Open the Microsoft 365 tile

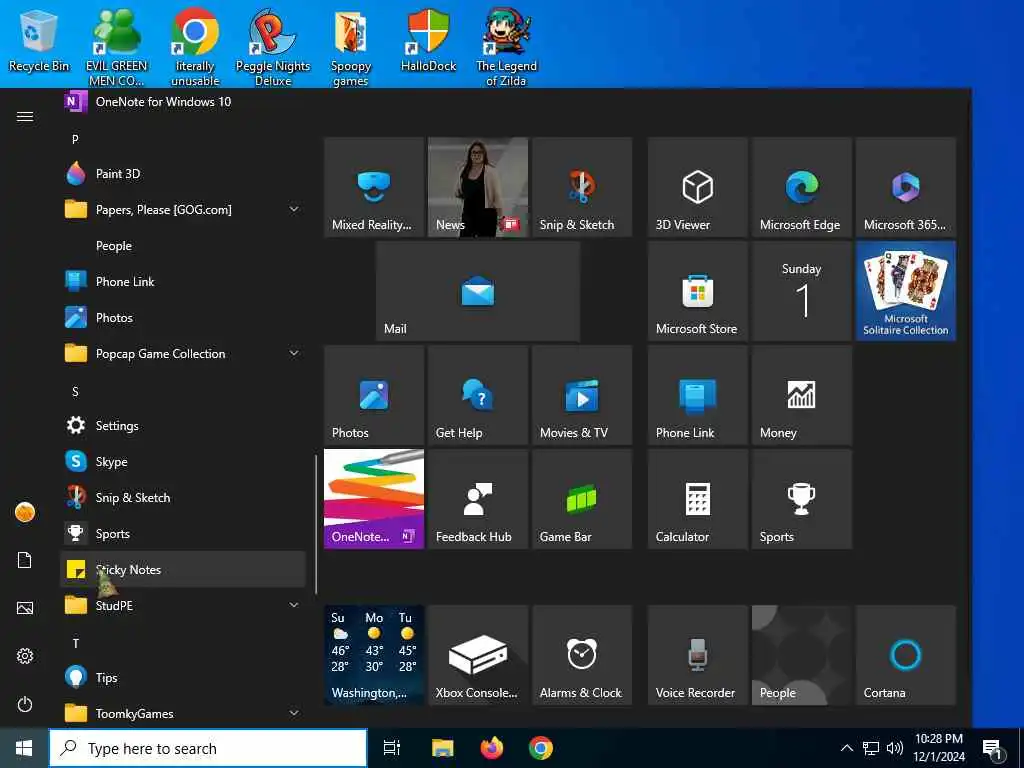tap(906, 187)
